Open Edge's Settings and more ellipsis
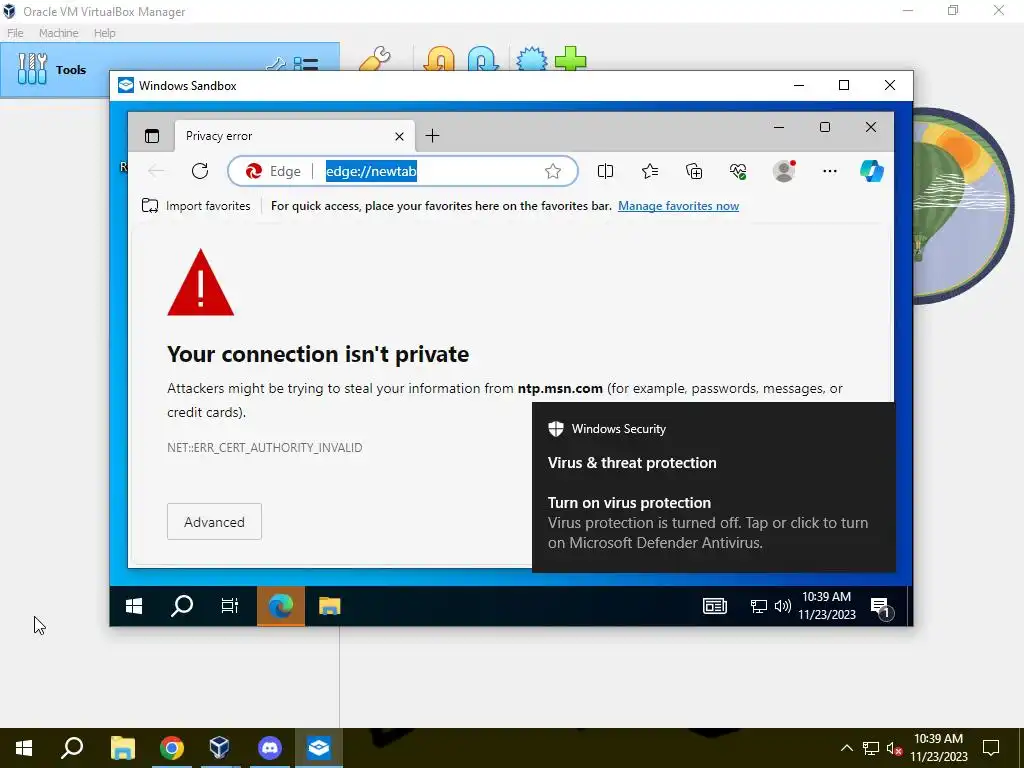This screenshot has height=768, width=1024. [x=829, y=171]
